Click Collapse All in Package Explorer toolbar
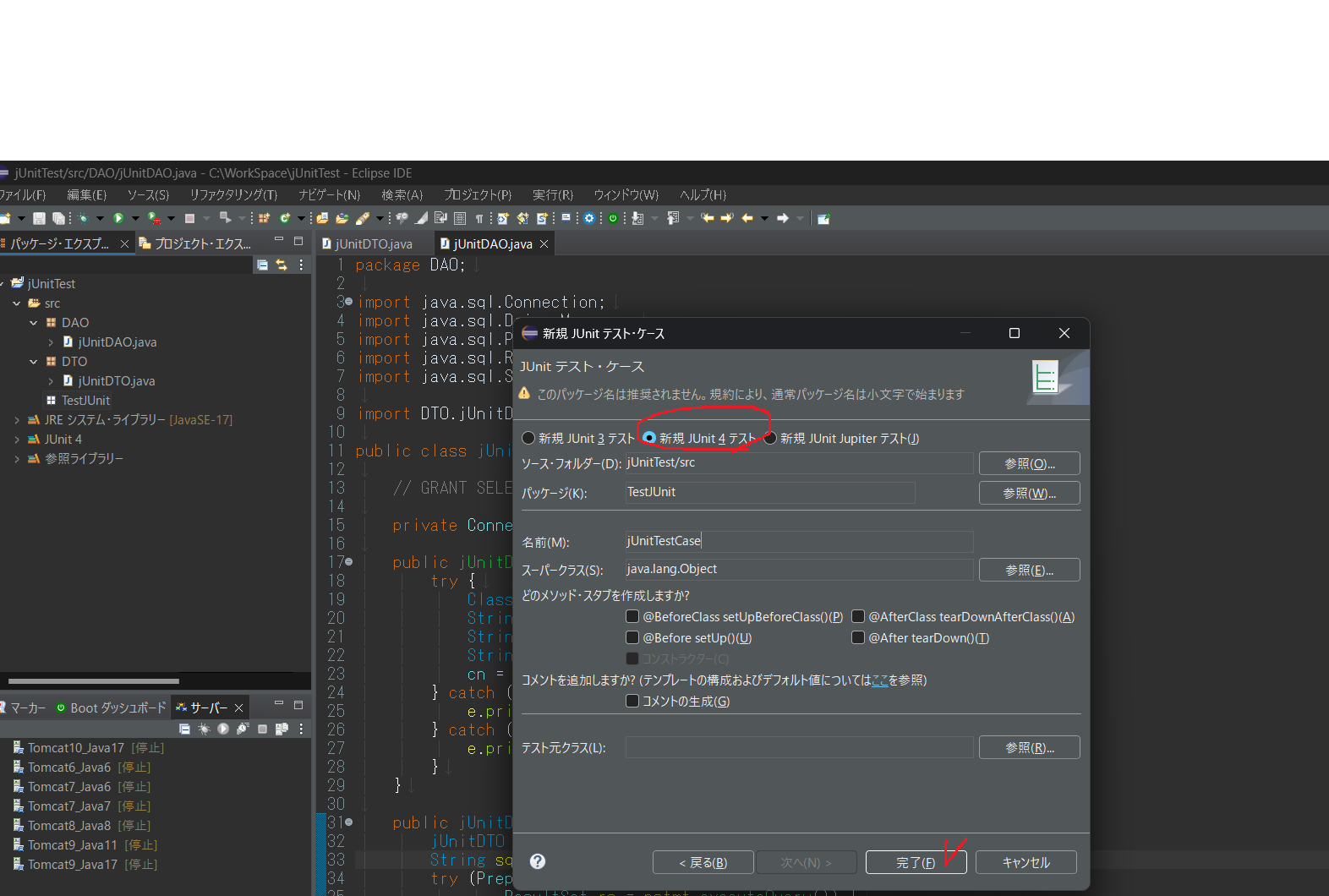The width and height of the screenshot is (1329, 896). coord(262,265)
